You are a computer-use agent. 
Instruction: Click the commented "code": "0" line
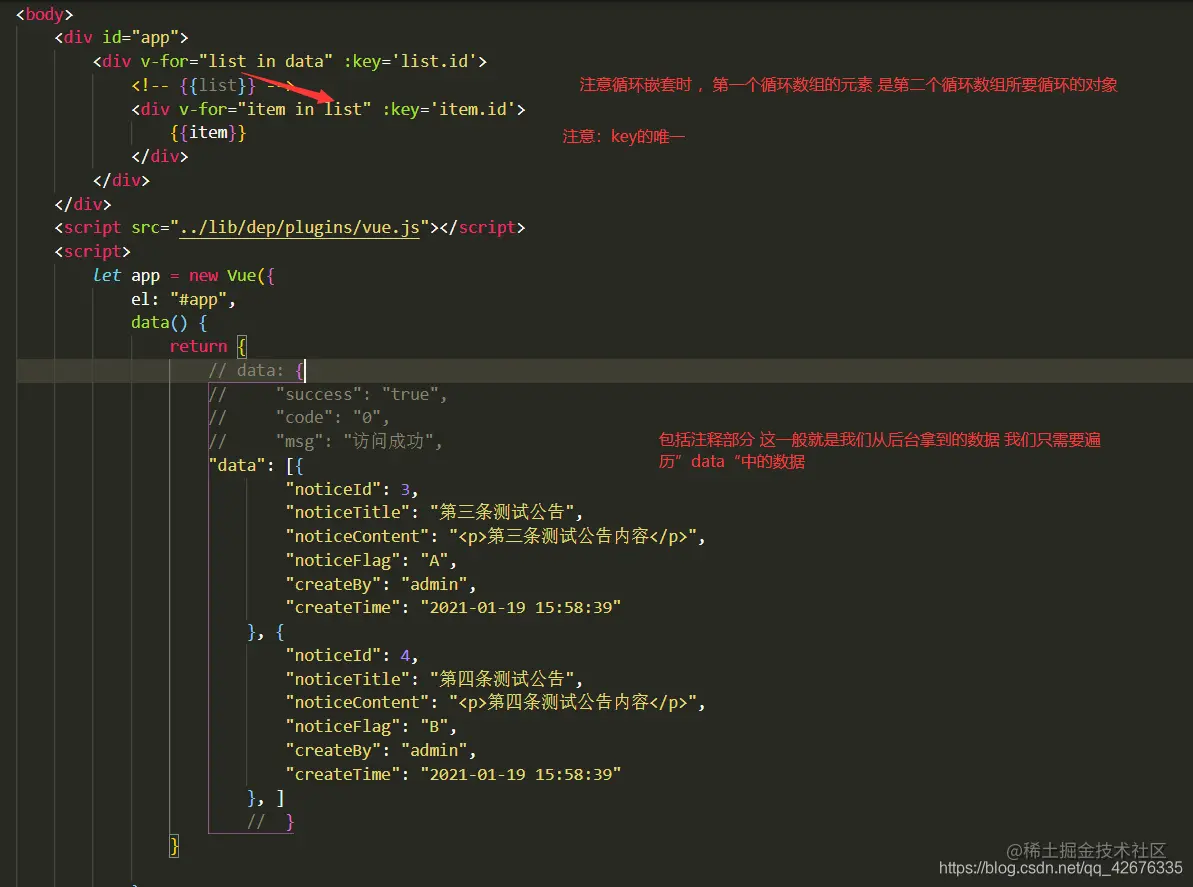(x=299, y=418)
